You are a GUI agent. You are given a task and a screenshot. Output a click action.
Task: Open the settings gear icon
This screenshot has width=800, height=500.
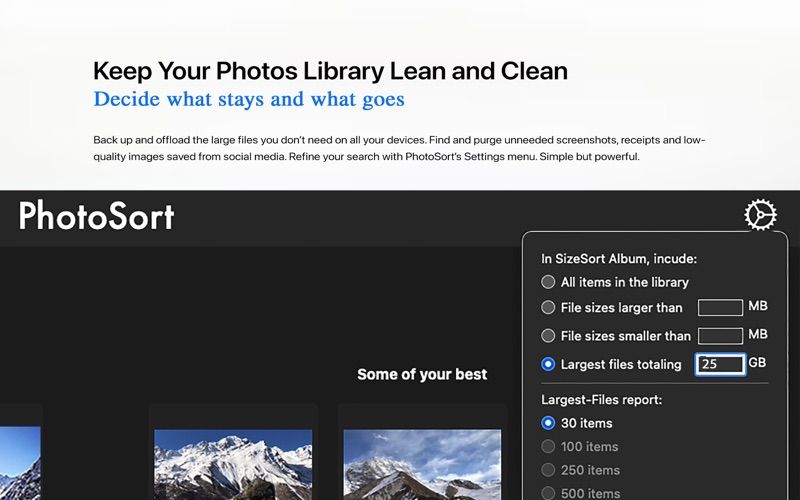pos(760,214)
